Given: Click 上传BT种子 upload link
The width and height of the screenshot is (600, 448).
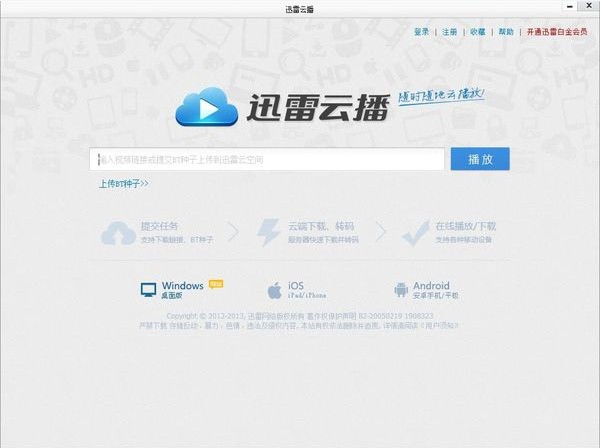Looking at the screenshot, I should [124, 184].
